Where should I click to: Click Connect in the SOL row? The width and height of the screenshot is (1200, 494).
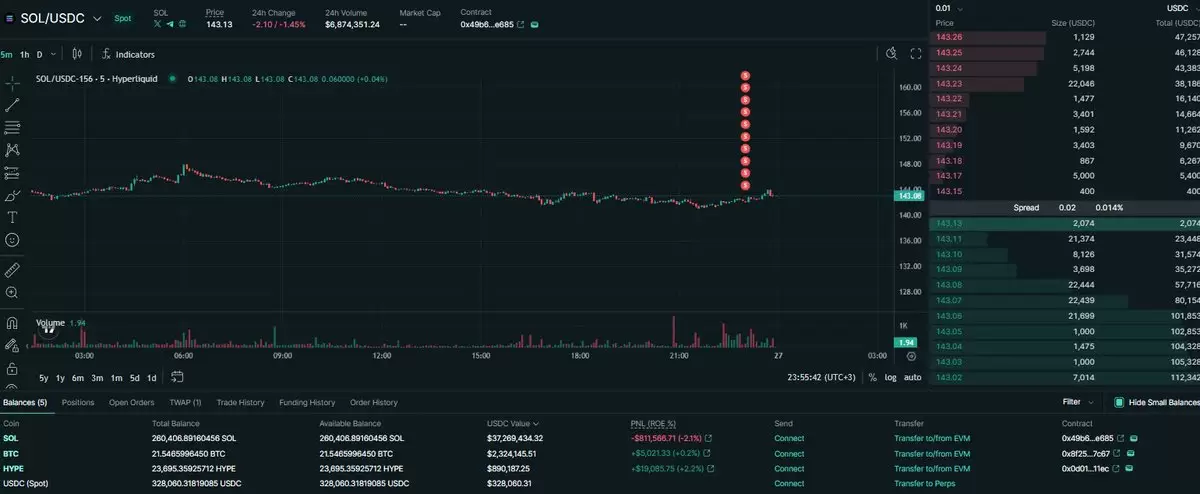789,438
